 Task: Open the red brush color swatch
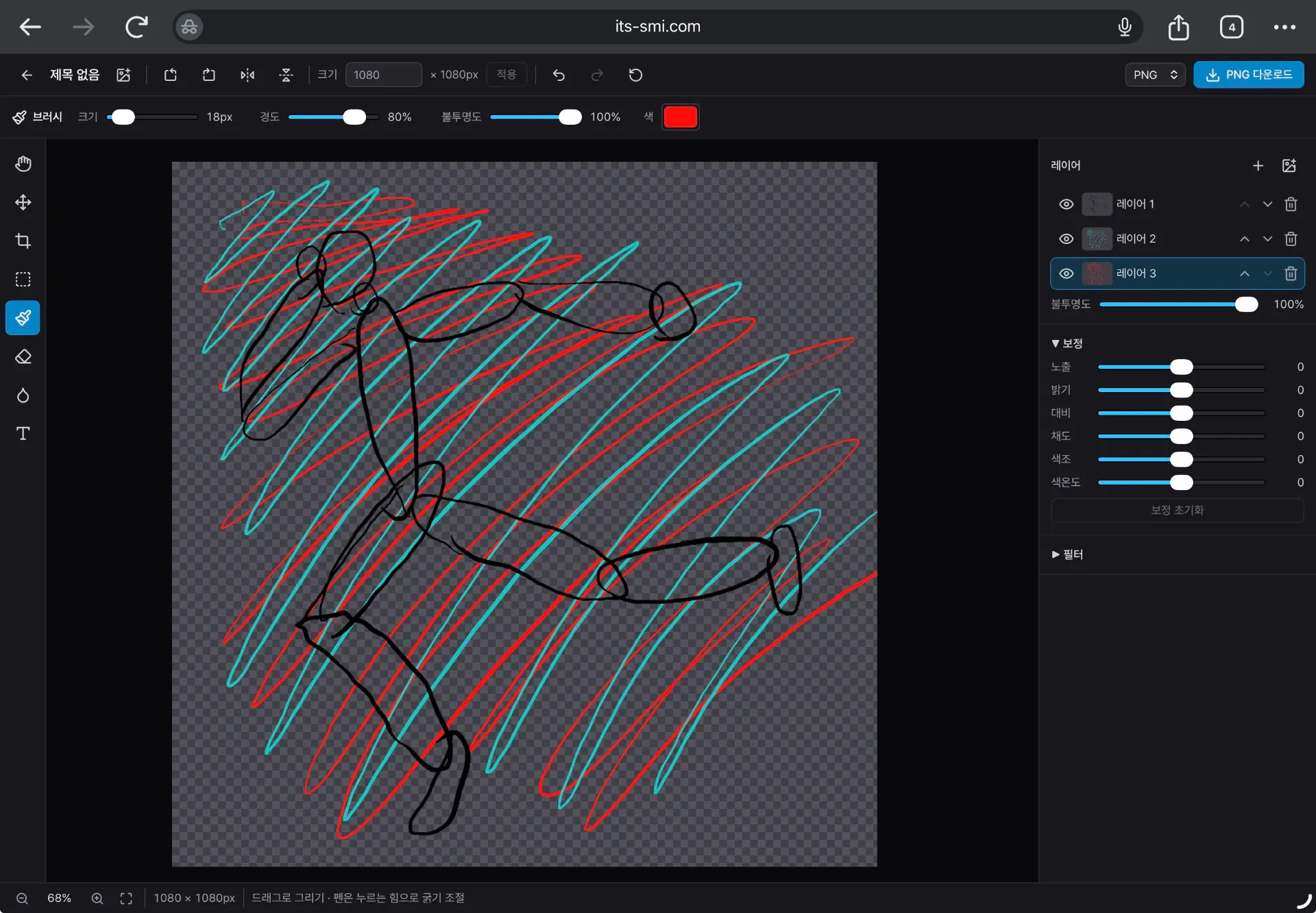pos(680,117)
